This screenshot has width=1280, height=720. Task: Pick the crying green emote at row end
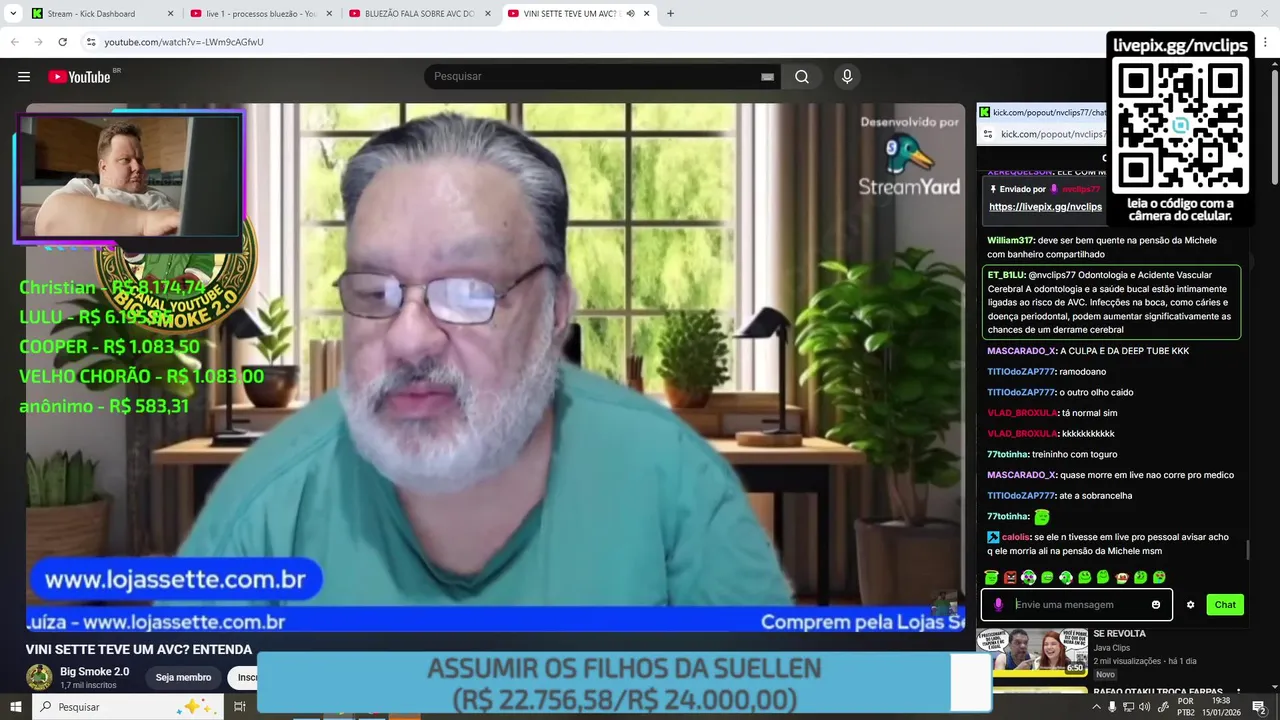(x=1159, y=577)
